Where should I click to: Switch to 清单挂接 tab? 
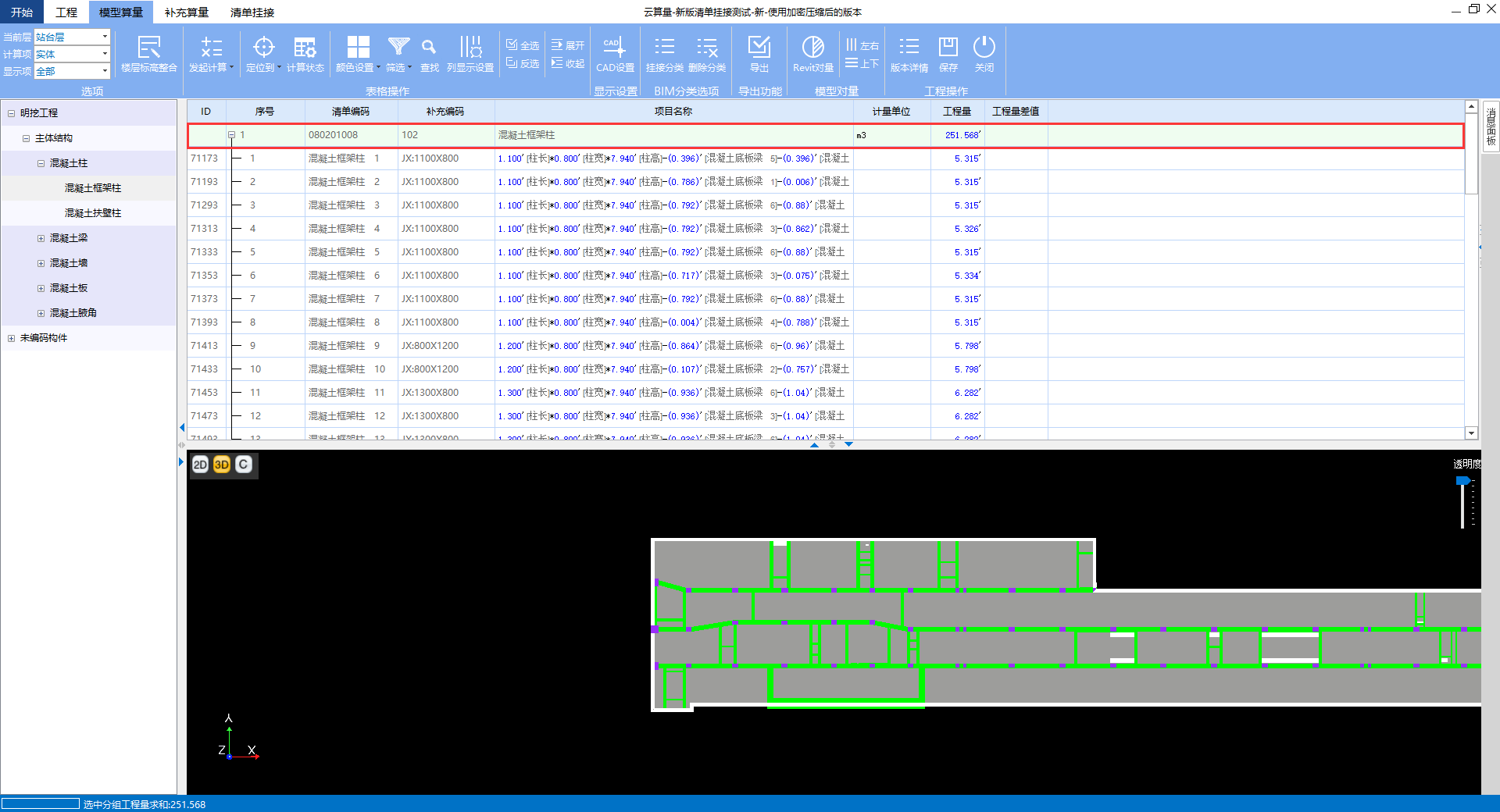click(x=252, y=12)
